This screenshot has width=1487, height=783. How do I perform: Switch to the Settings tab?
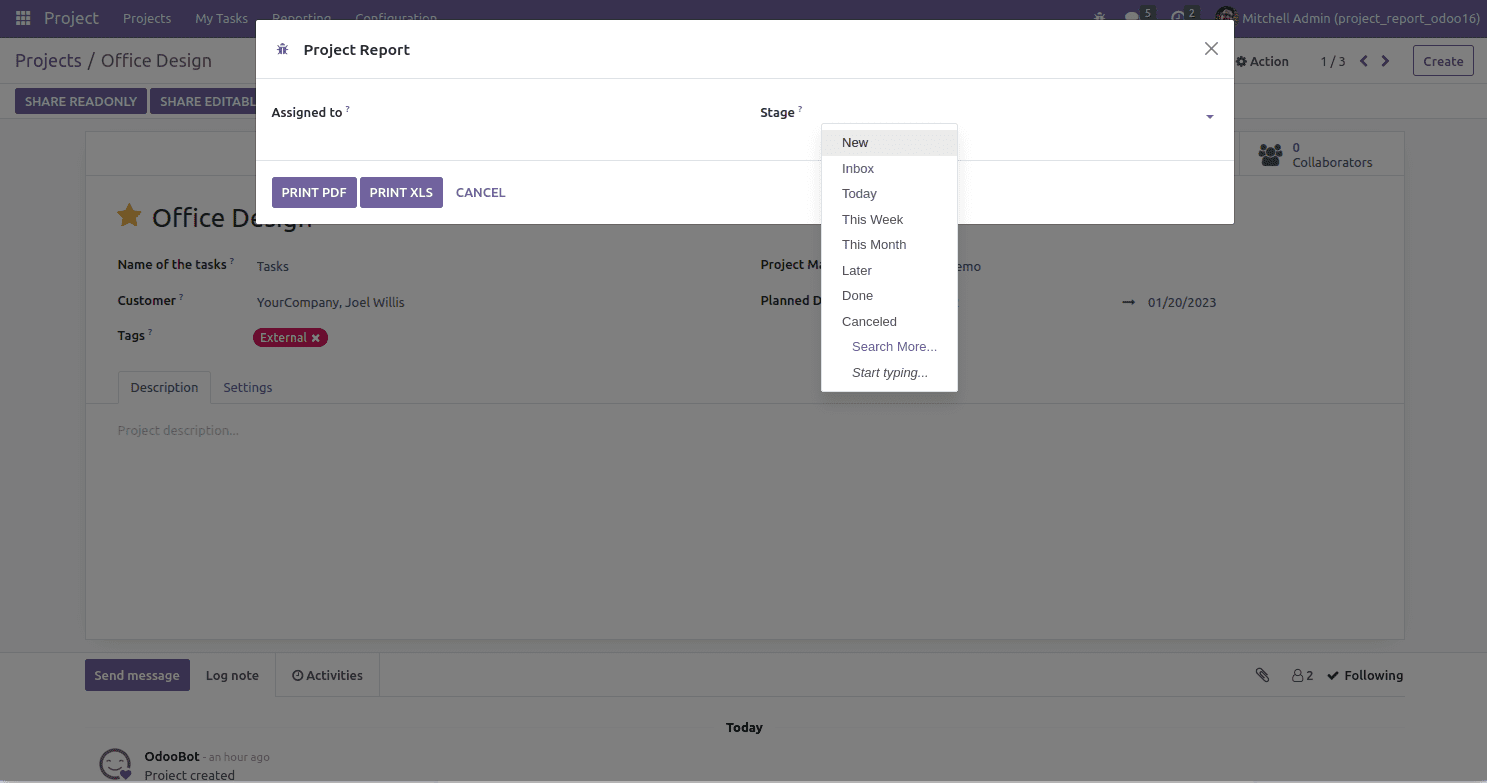click(248, 387)
